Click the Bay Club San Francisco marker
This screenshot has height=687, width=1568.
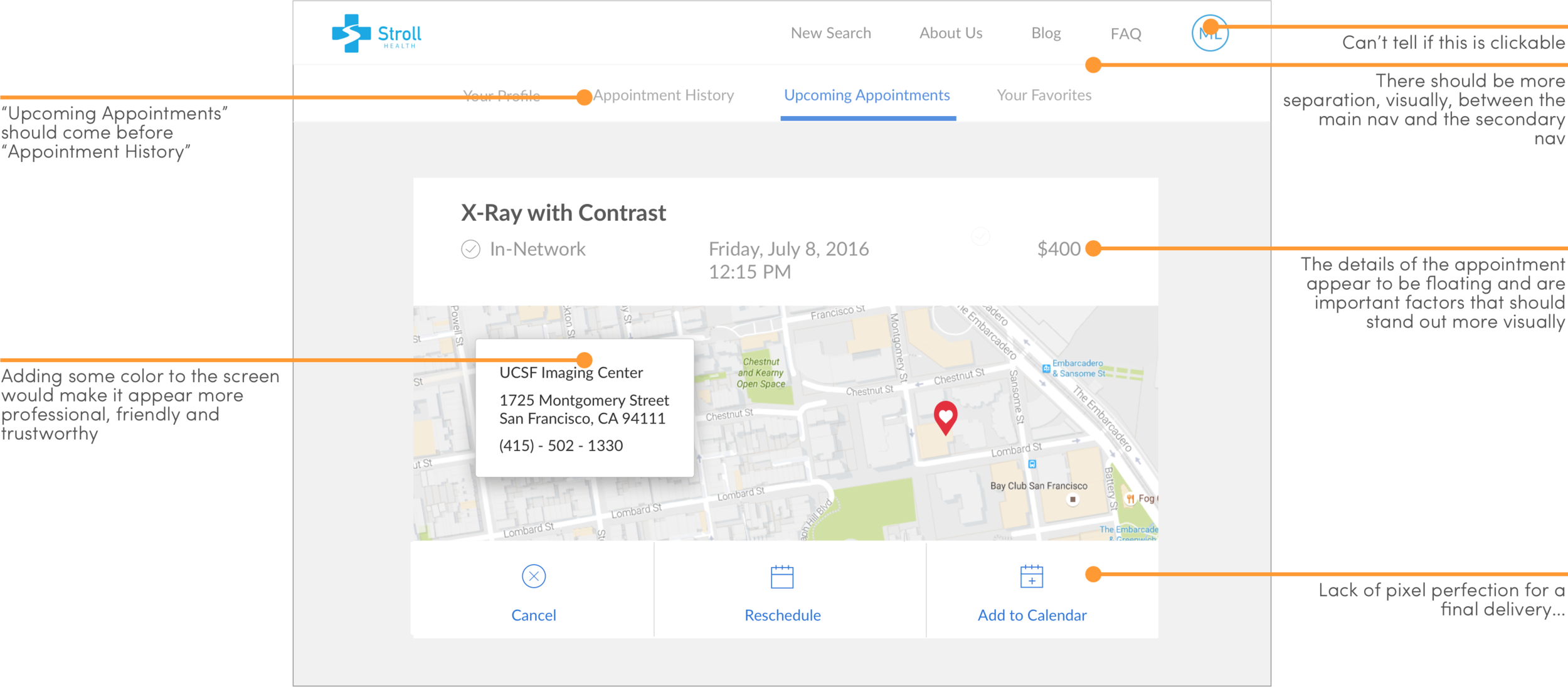(x=1073, y=499)
